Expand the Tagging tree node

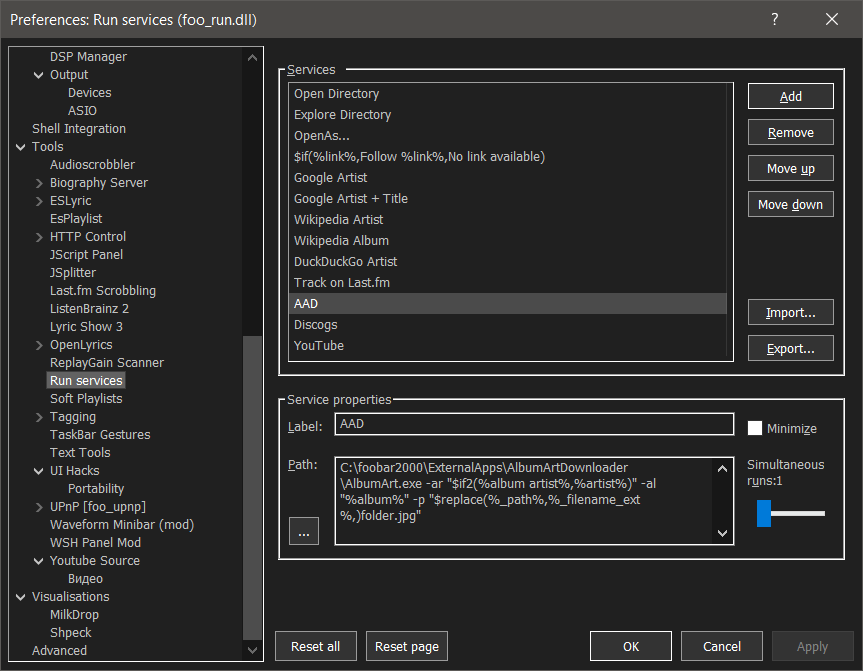coord(39,417)
